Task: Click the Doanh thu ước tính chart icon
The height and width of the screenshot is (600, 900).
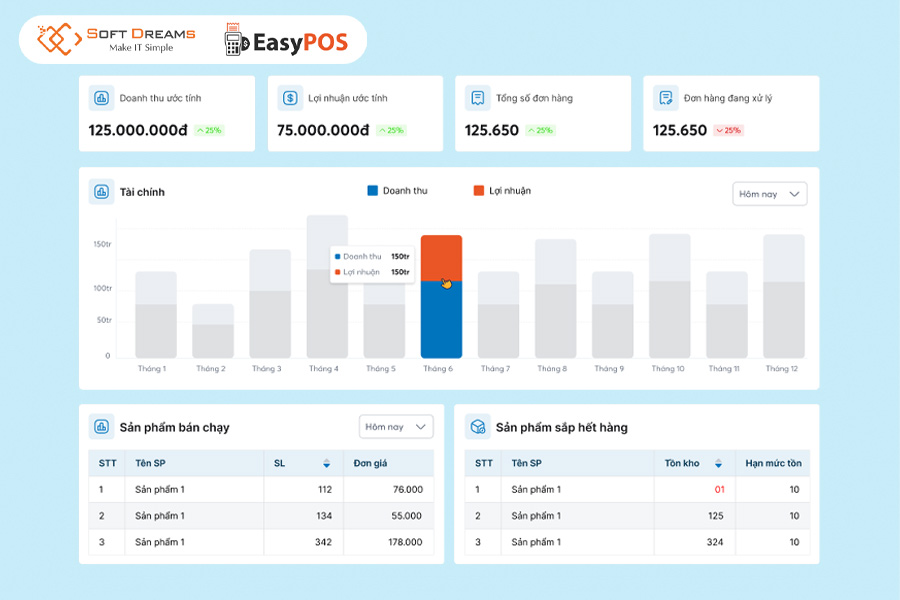Action: [x=101, y=98]
